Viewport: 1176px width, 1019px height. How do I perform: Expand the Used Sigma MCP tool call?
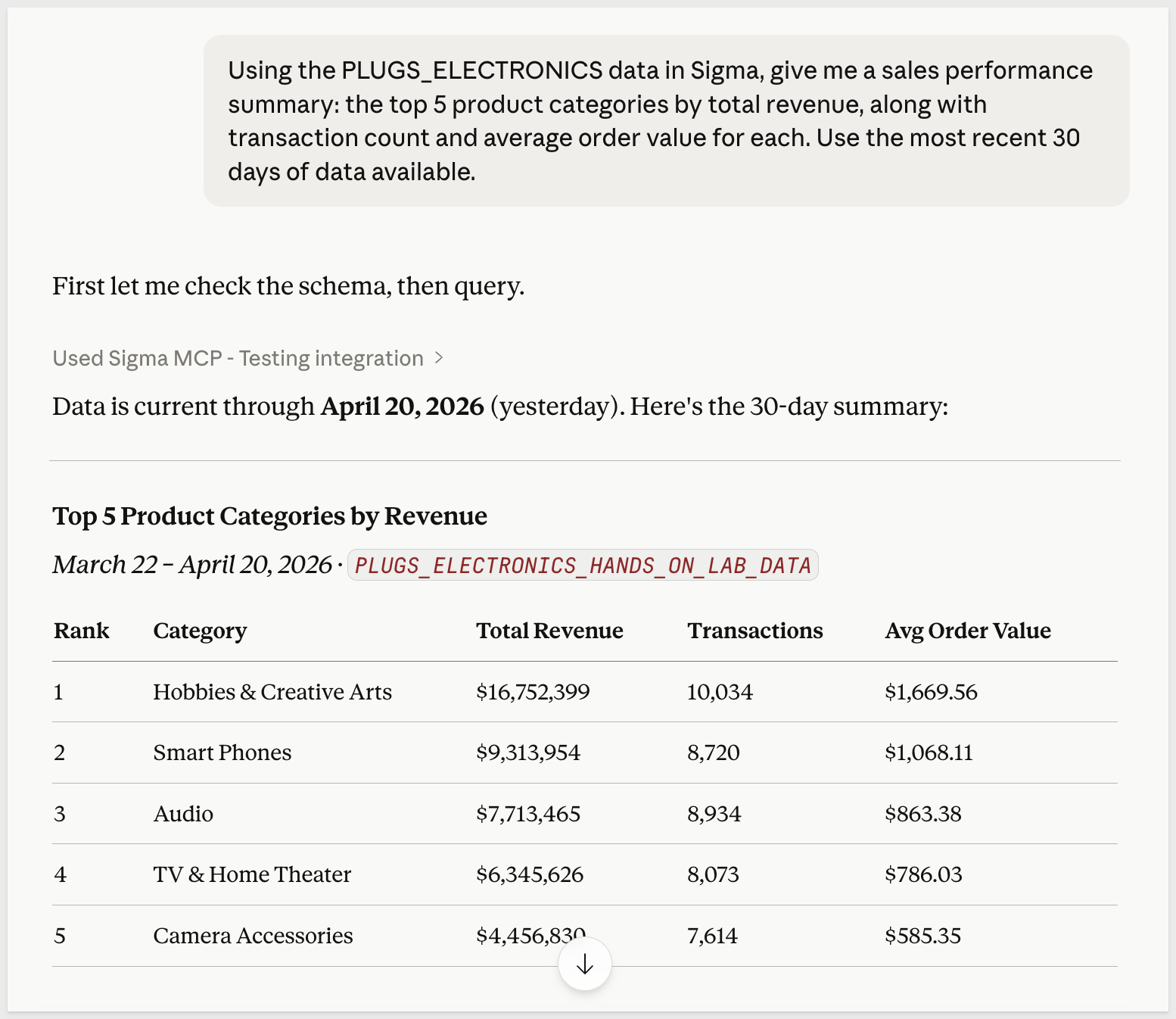tap(238, 358)
